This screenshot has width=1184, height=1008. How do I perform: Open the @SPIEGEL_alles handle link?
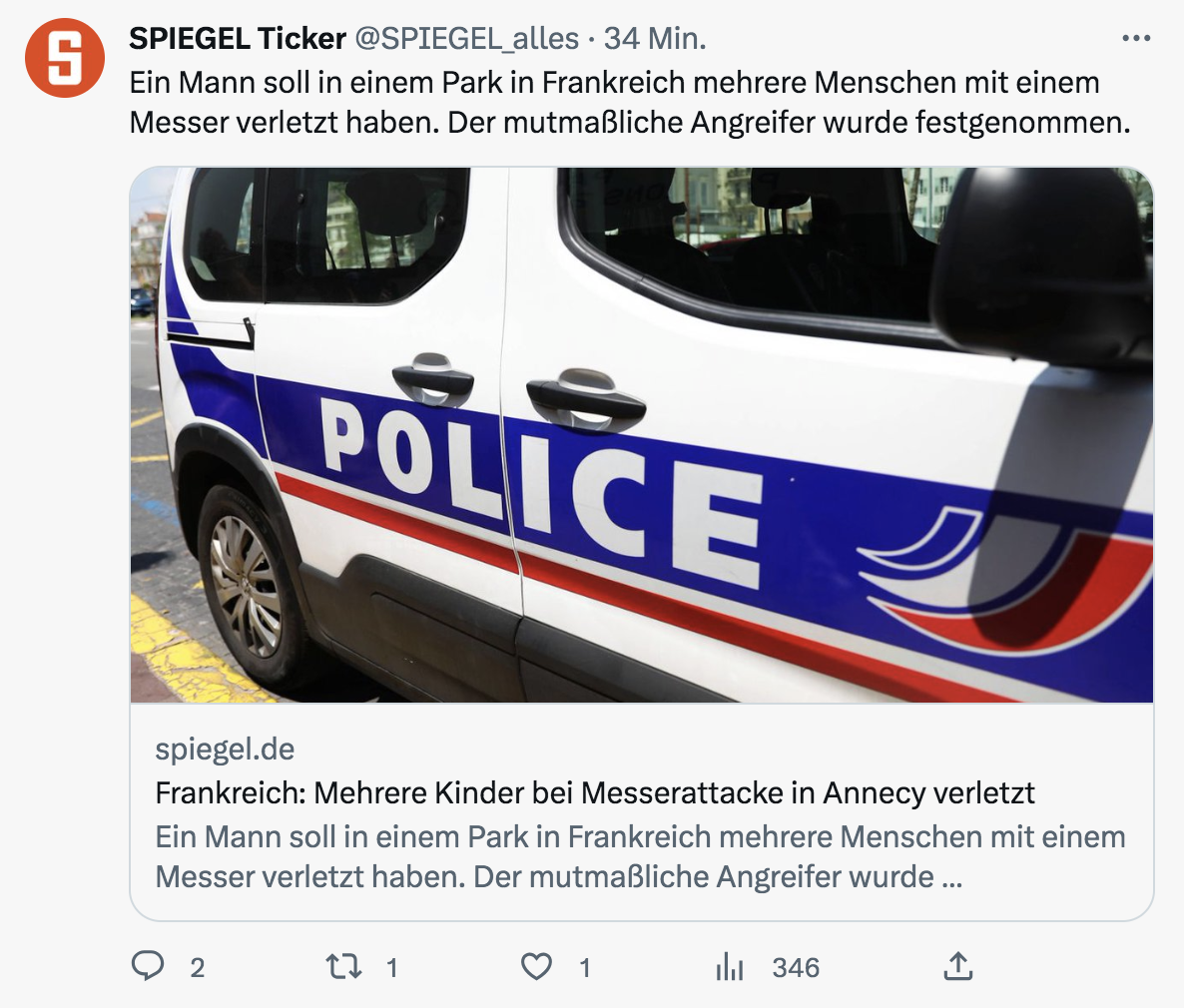pos(466,39)
